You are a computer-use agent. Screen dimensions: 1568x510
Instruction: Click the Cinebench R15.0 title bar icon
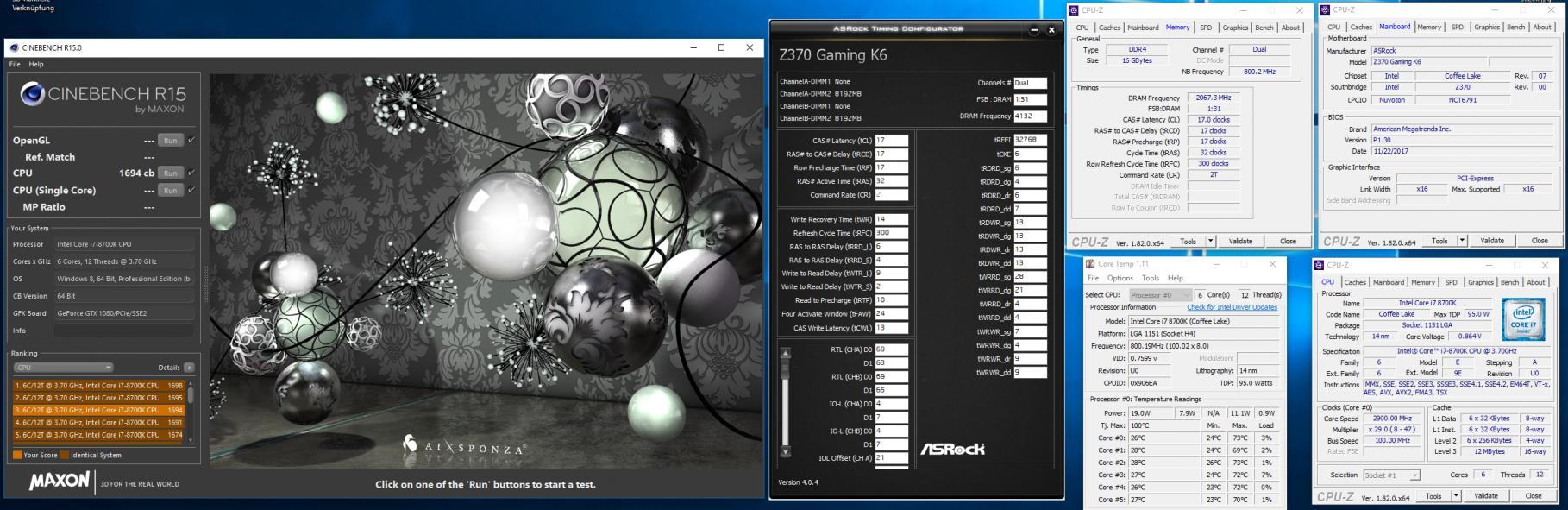pyautogui.click(x=14, y=48)
